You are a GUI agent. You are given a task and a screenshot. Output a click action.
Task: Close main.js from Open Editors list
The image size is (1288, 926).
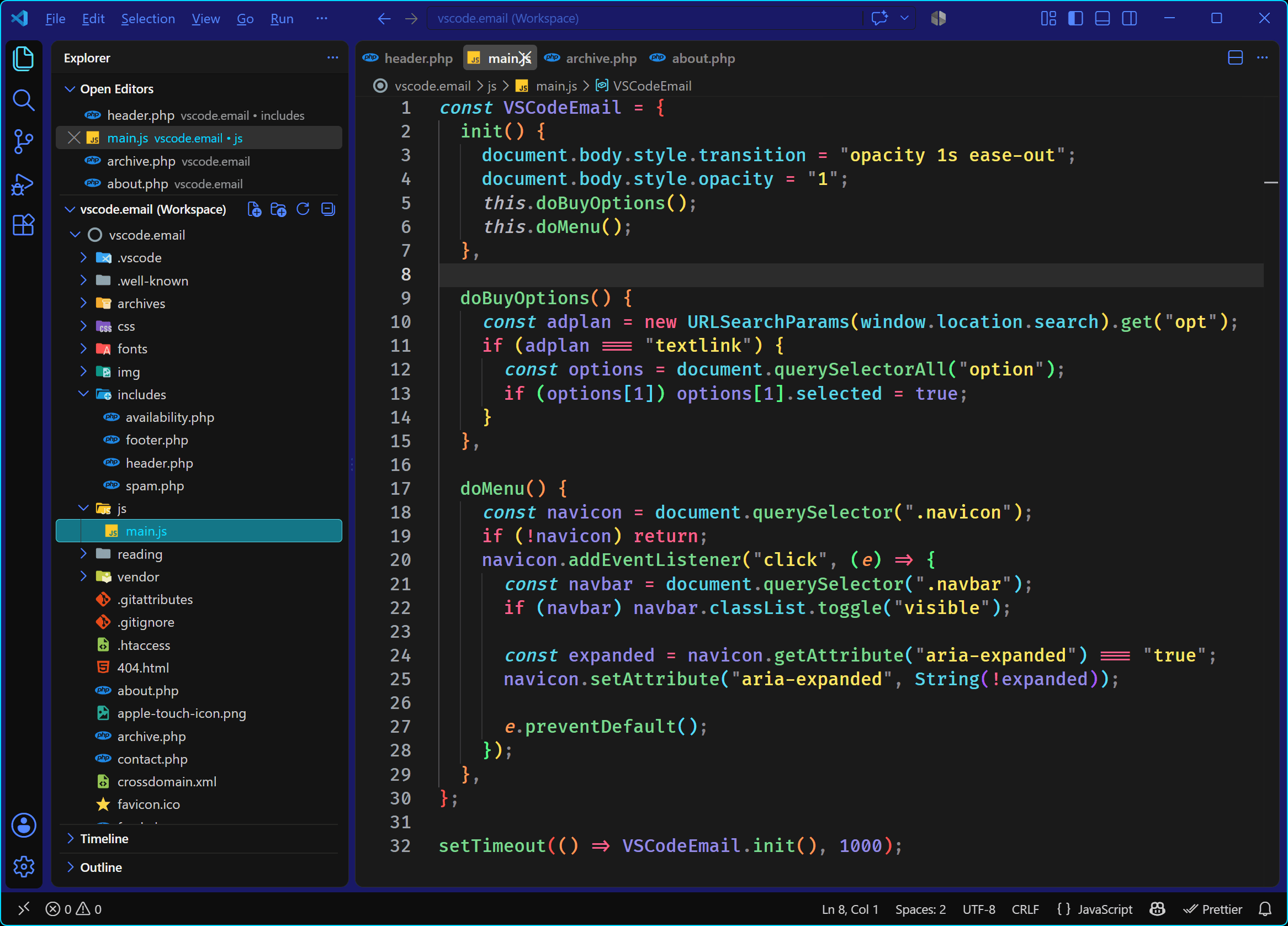(74, 138)
